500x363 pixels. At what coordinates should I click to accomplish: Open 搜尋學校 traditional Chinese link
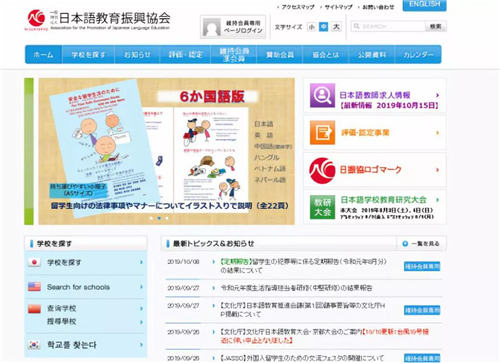click(x=61, y=321)
